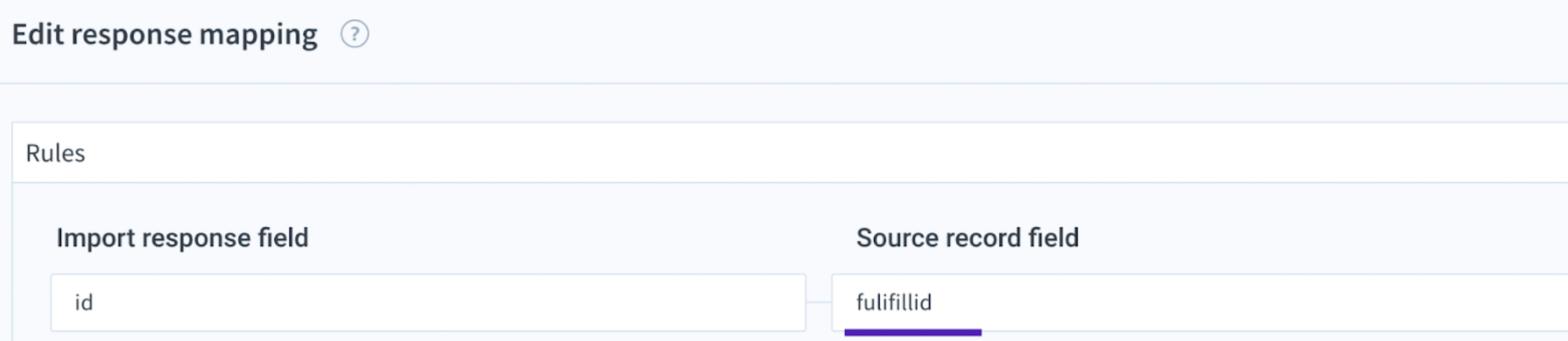Click the connector line between mapping fields
1568x341 pixels.
coord(819,303)
